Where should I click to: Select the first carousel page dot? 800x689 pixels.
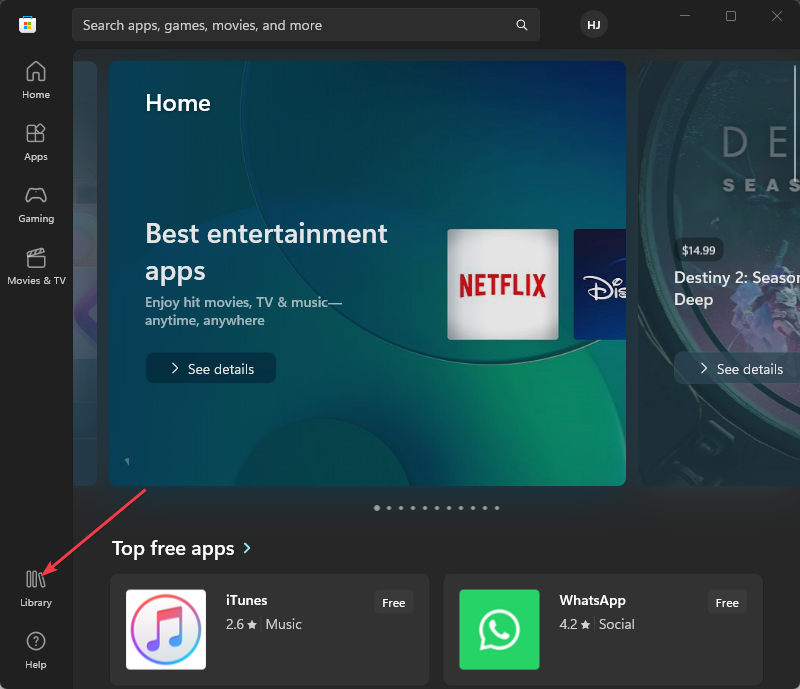point(377,508)
